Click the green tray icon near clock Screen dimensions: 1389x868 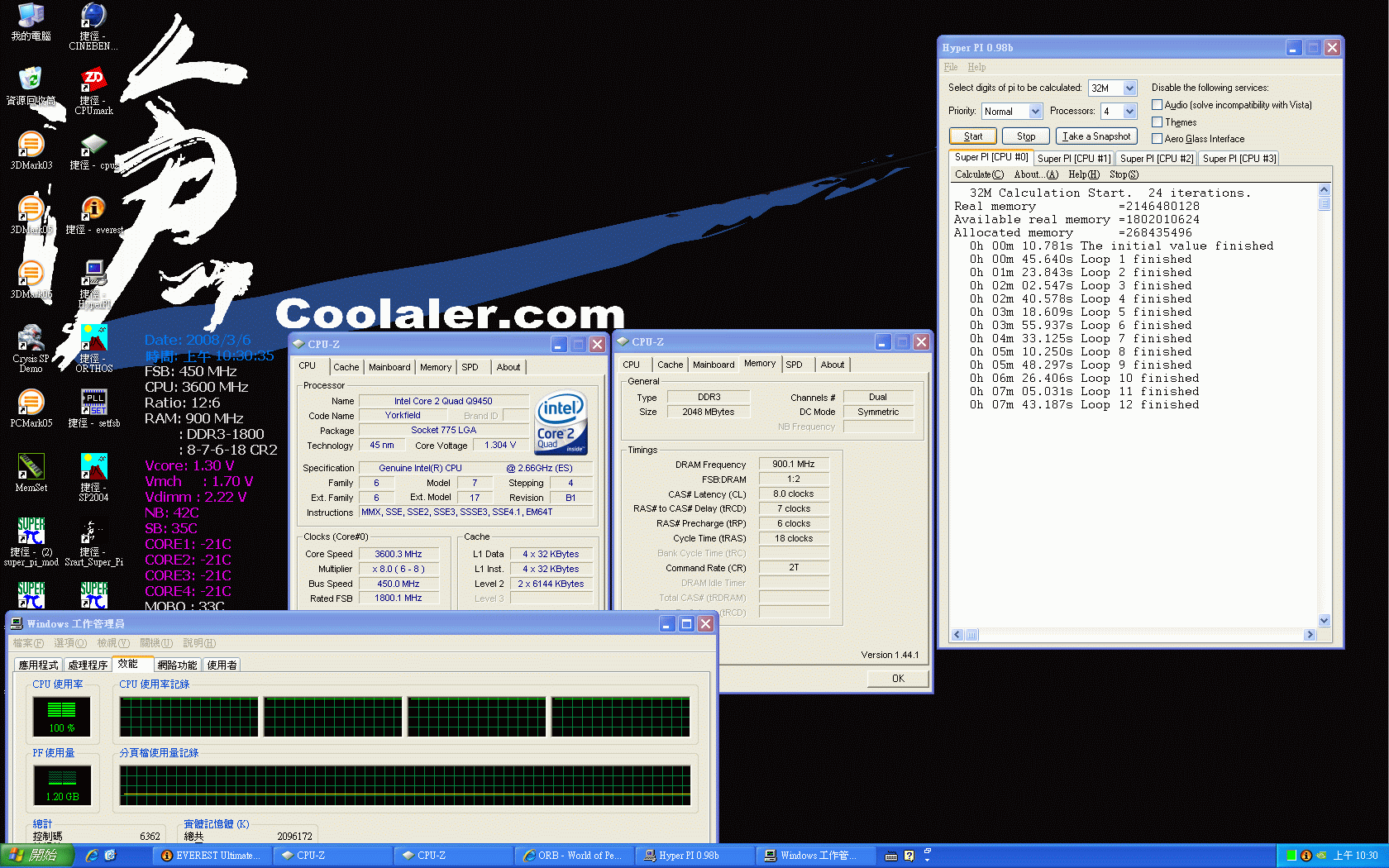point(1291,856)
